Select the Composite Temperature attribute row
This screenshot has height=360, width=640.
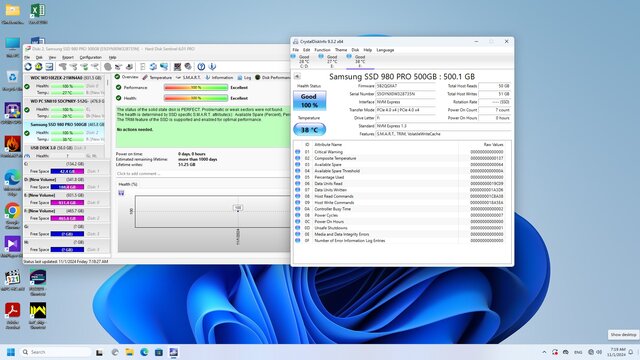coord(402,158)
